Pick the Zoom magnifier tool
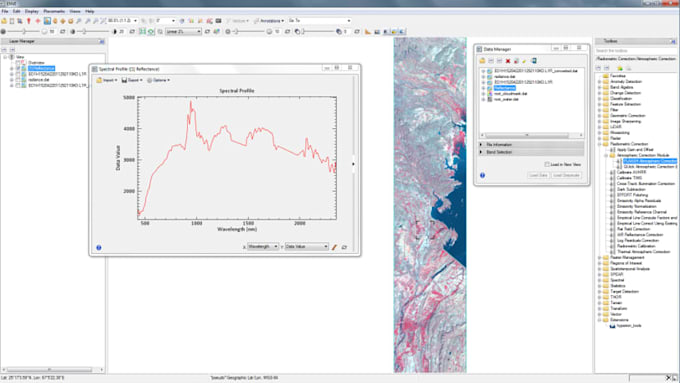This screenshot has height=383, width=680. click(78, 21)
